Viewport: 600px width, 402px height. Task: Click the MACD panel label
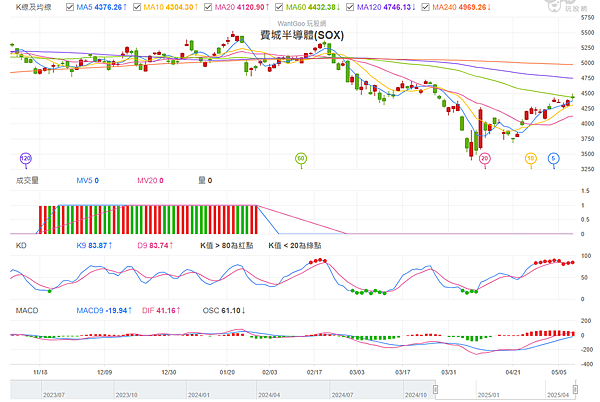(x=27, y=310)
